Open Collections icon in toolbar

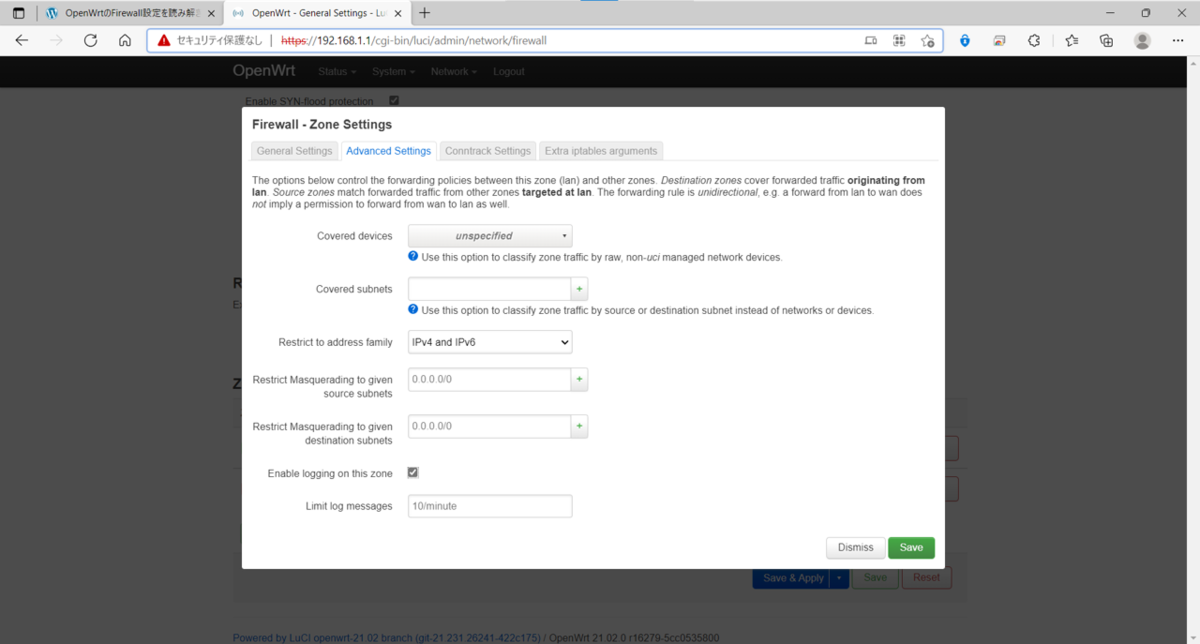(x=1106, y=41)
